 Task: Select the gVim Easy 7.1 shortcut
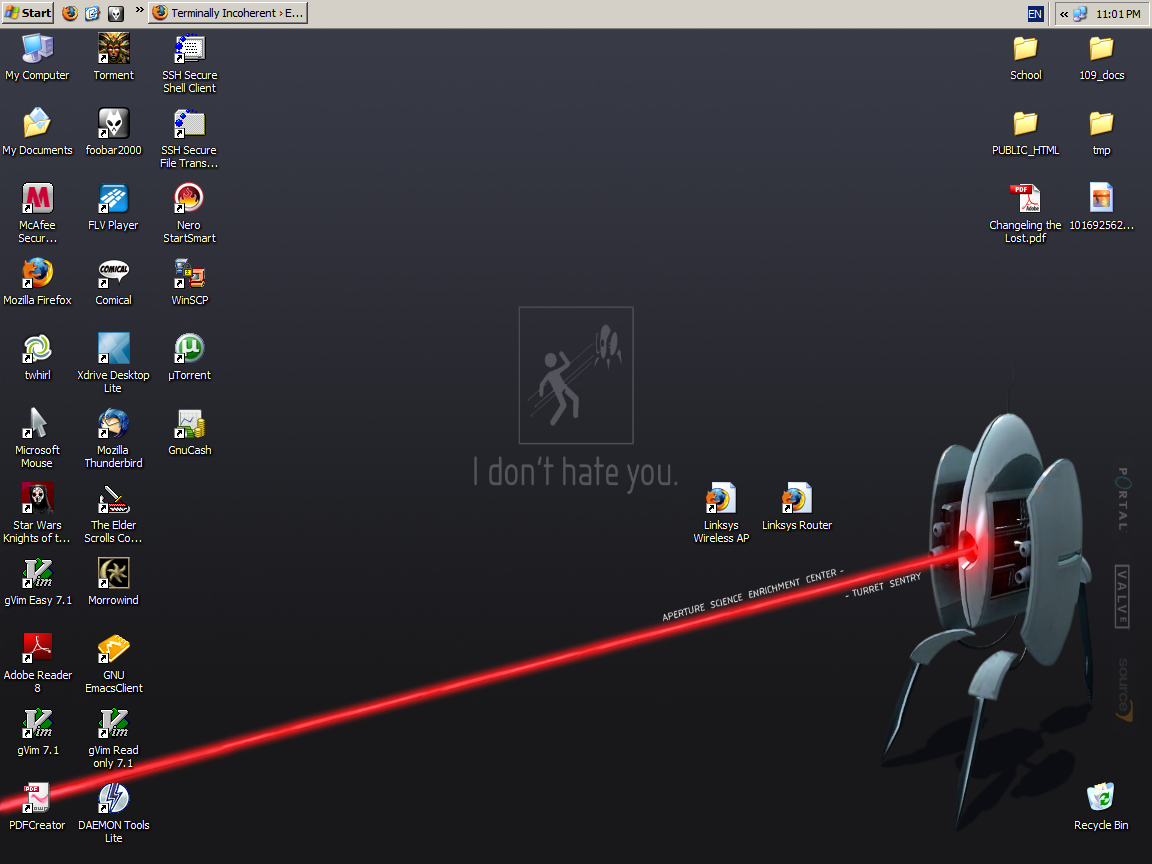38,574
